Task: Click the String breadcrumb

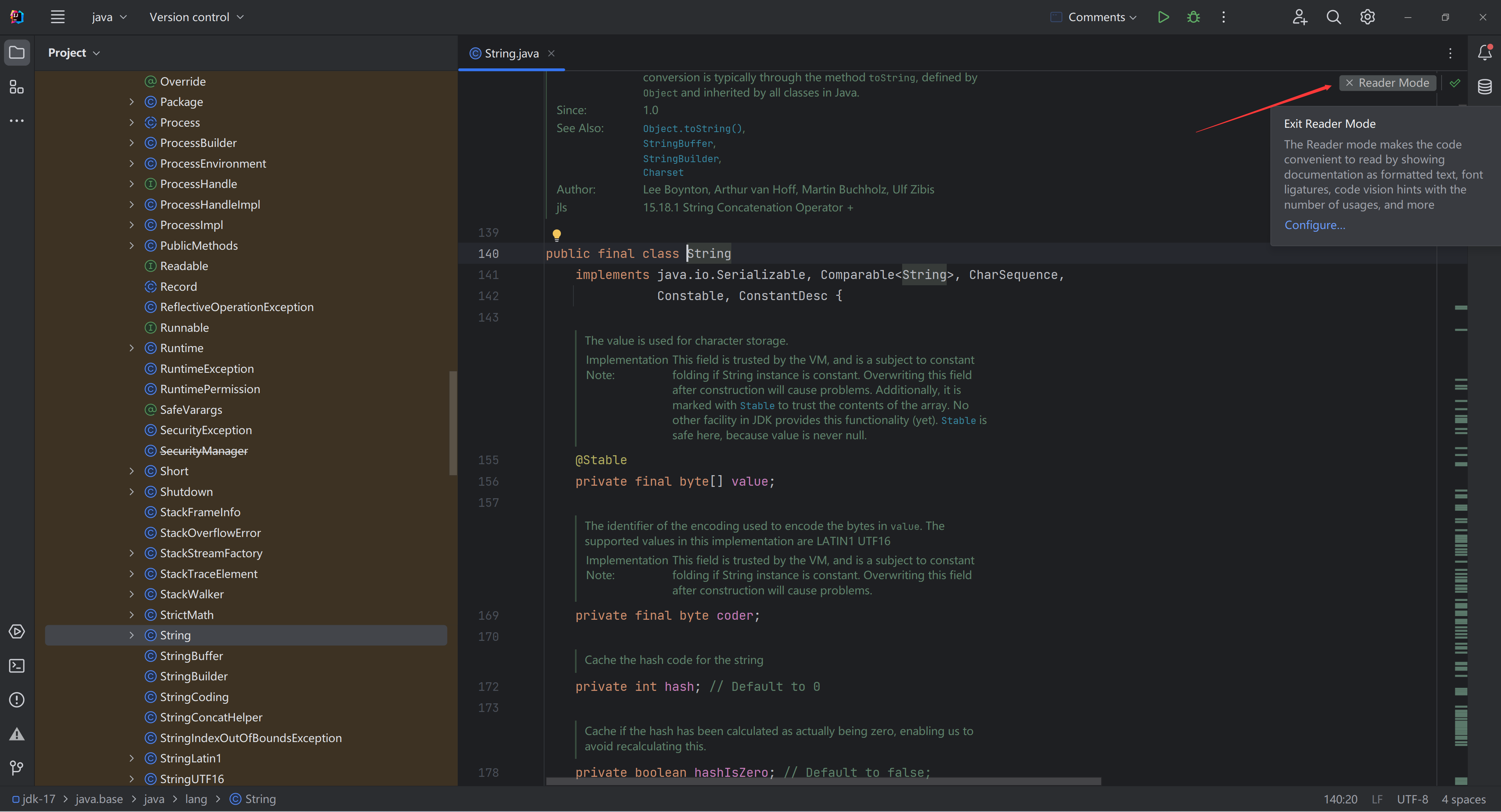Action: click(x=253, y=799)
